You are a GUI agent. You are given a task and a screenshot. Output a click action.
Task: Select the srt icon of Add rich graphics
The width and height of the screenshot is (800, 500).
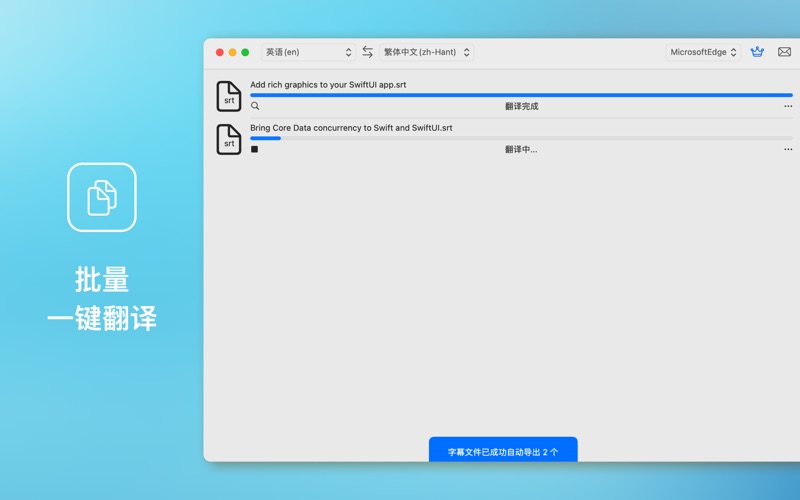tap(229, 96)
